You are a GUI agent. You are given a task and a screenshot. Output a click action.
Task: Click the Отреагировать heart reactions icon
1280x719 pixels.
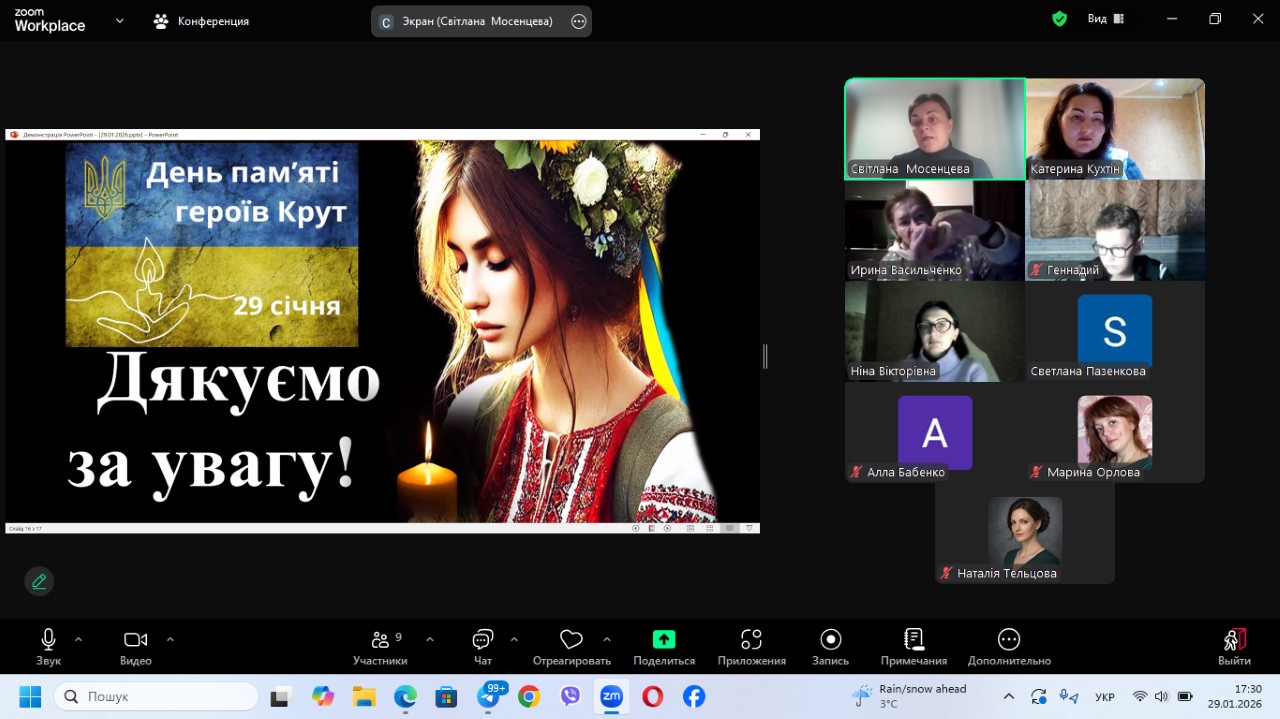click(x=571, y=640)
